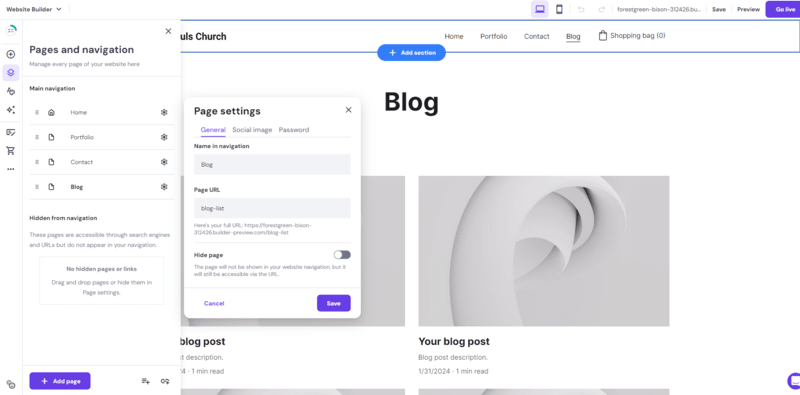The height and width of the screenshot is (395, 800).
Task: Open the more options ellipsis icon
Action: point(11,169)
